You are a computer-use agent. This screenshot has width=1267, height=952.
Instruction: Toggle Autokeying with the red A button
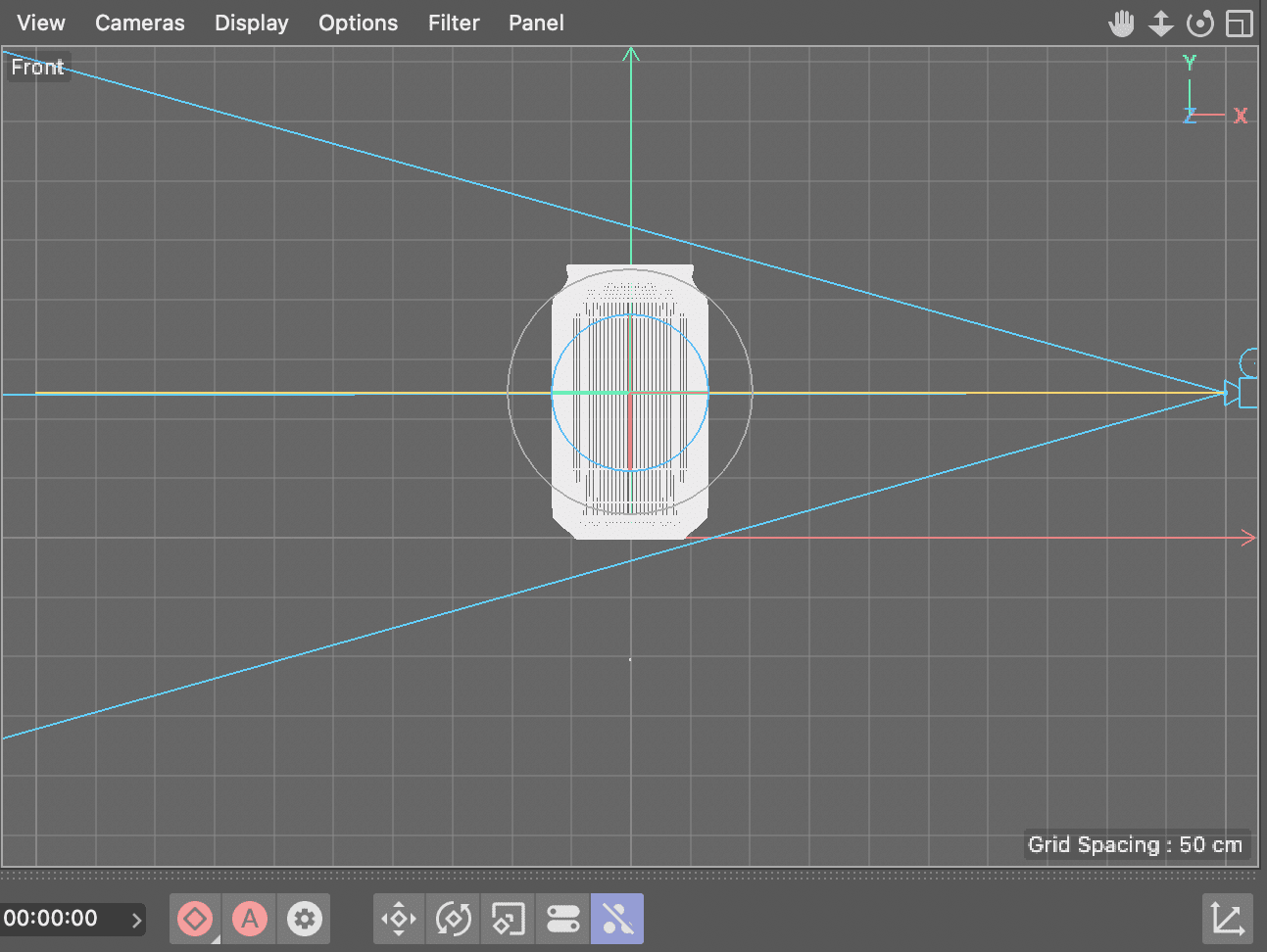click(250, 919)
